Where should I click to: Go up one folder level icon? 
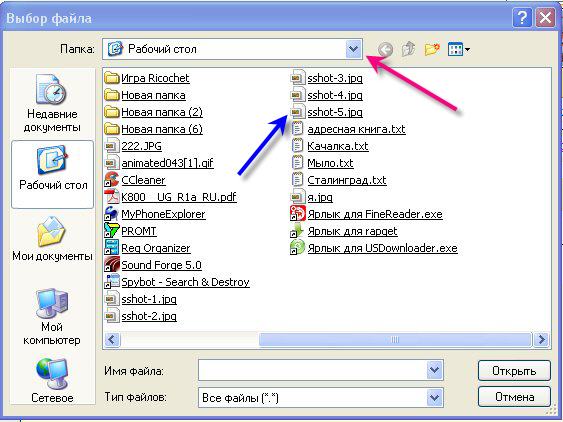tap(409, 49)
